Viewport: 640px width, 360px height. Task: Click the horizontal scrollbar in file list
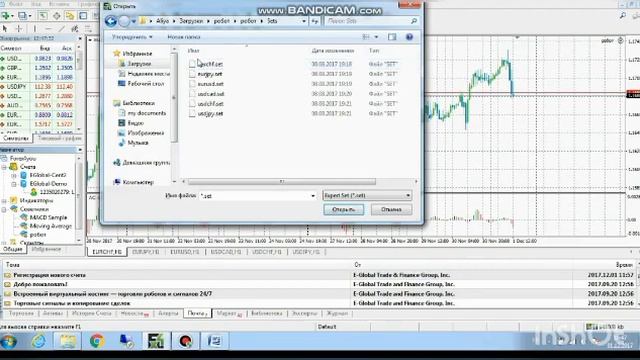point(282,182)
